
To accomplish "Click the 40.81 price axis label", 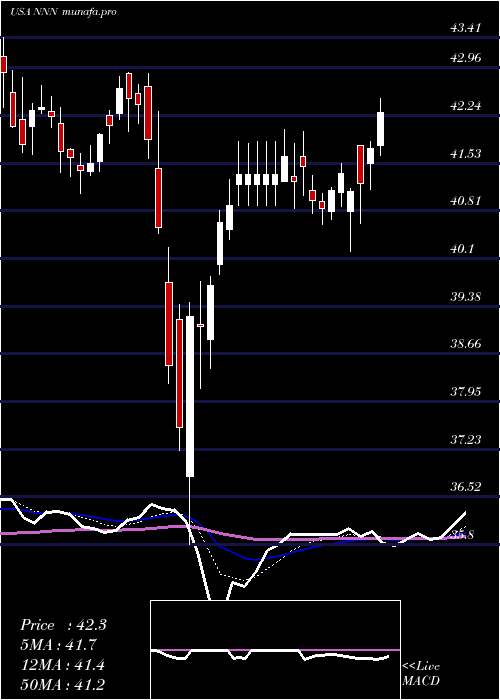I will coord(466,200).
